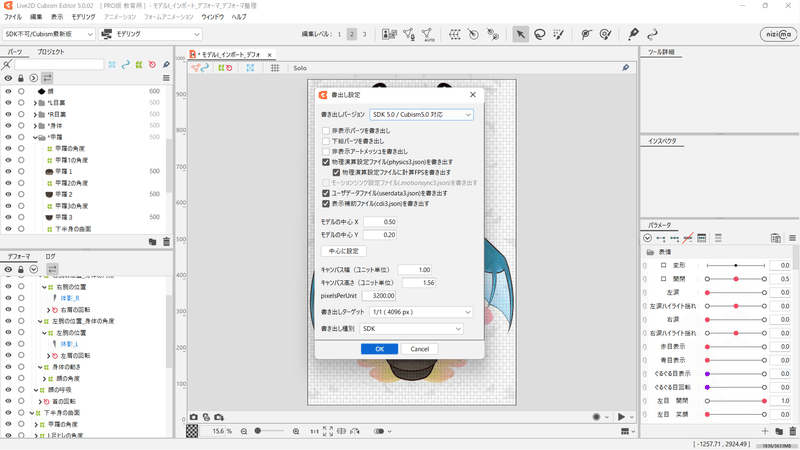This screenshot has width=800, height=450.
Task: Create a rotation deformer from toolbar
Action: (473, 34)
